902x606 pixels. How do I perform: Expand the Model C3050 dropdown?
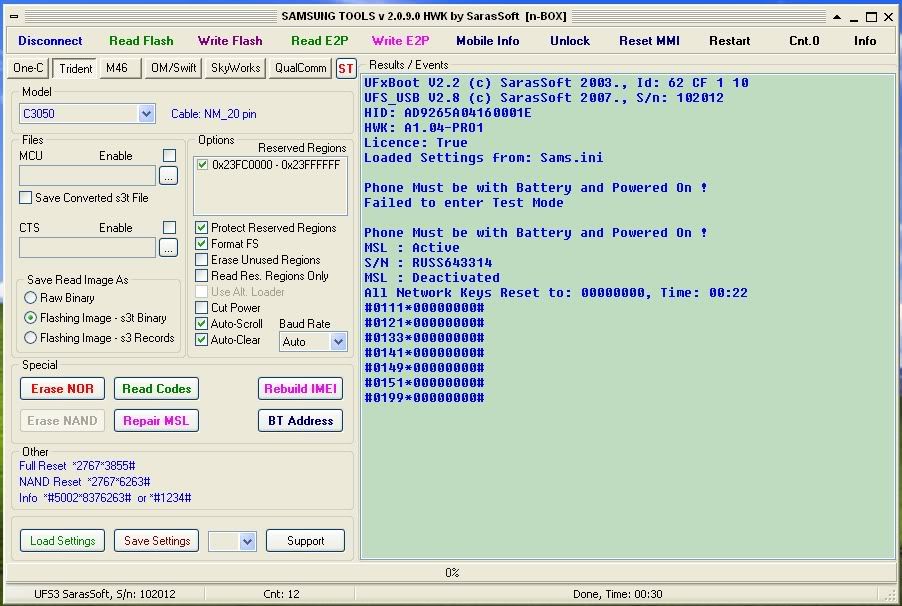146,114
